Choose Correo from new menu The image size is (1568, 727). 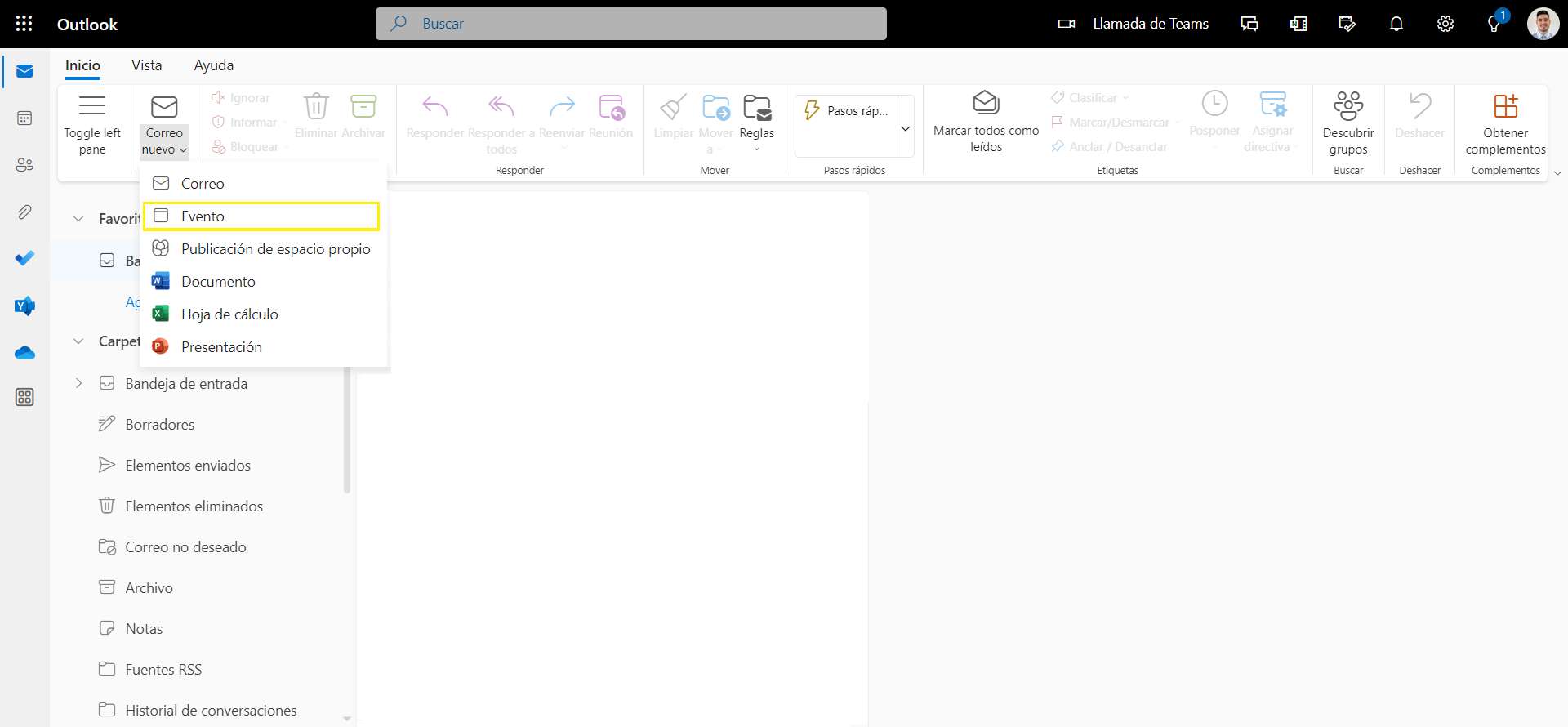coord(263,184)
